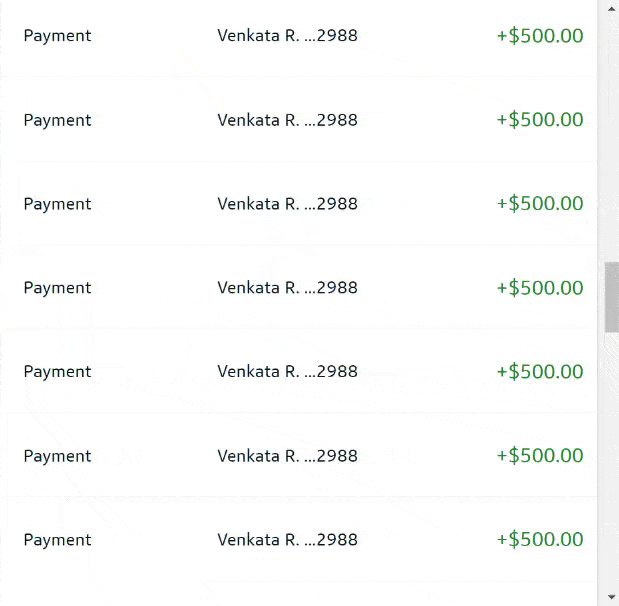Viewport: 619px width, 606px height.
Task: Click the +$500.00 amount in the second row
Action: coord(539,120)
